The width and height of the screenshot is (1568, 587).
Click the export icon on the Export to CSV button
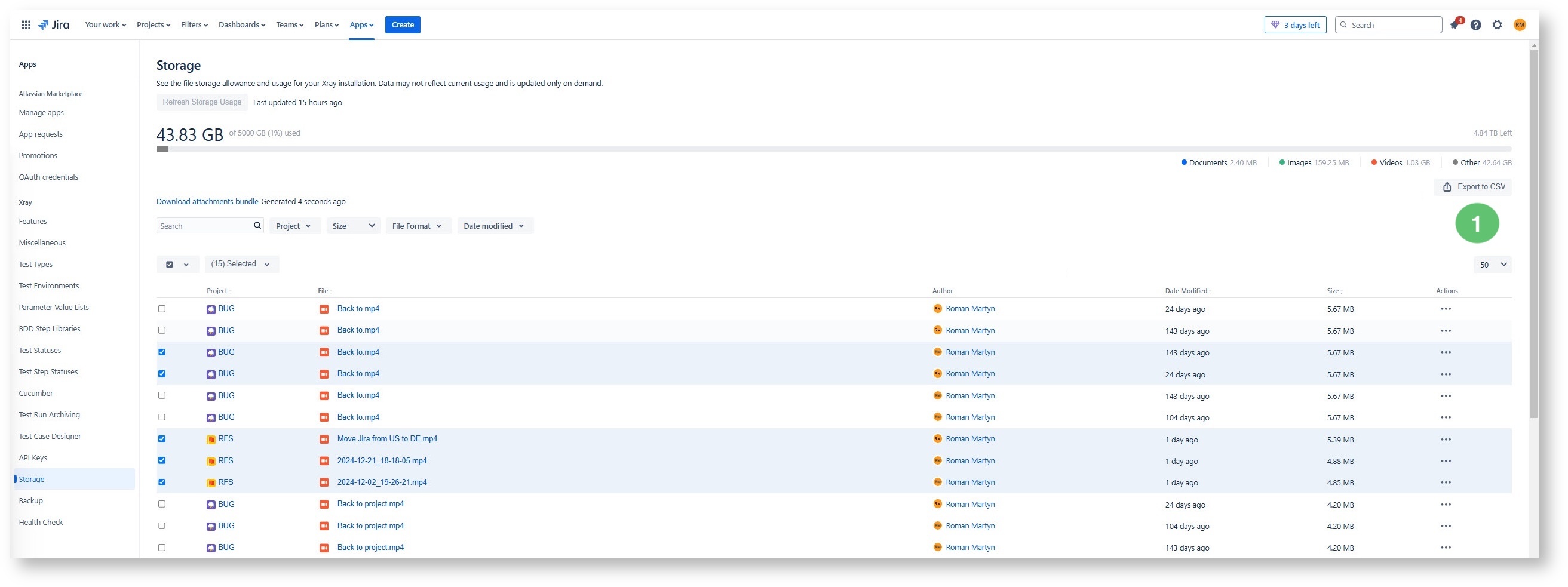coord(1447,187)
